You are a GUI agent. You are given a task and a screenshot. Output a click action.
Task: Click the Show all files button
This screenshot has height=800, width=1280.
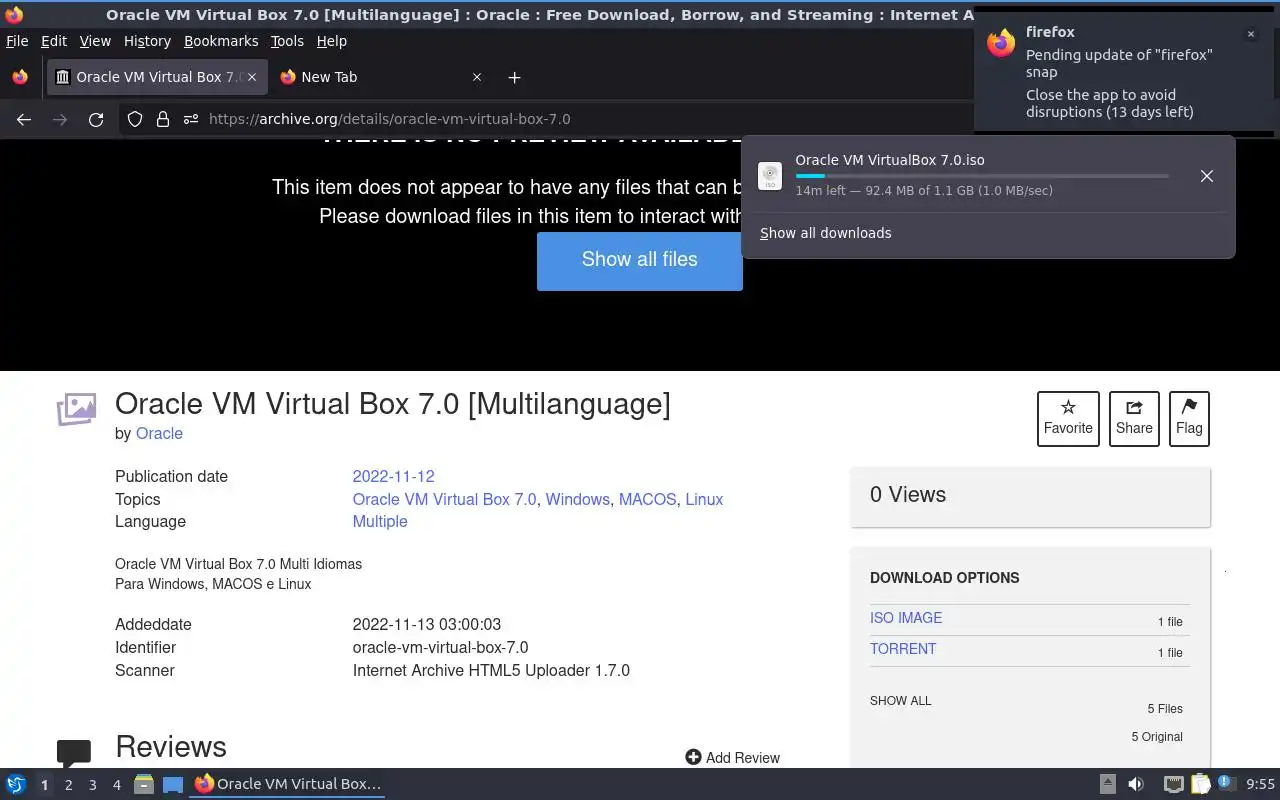640,261
